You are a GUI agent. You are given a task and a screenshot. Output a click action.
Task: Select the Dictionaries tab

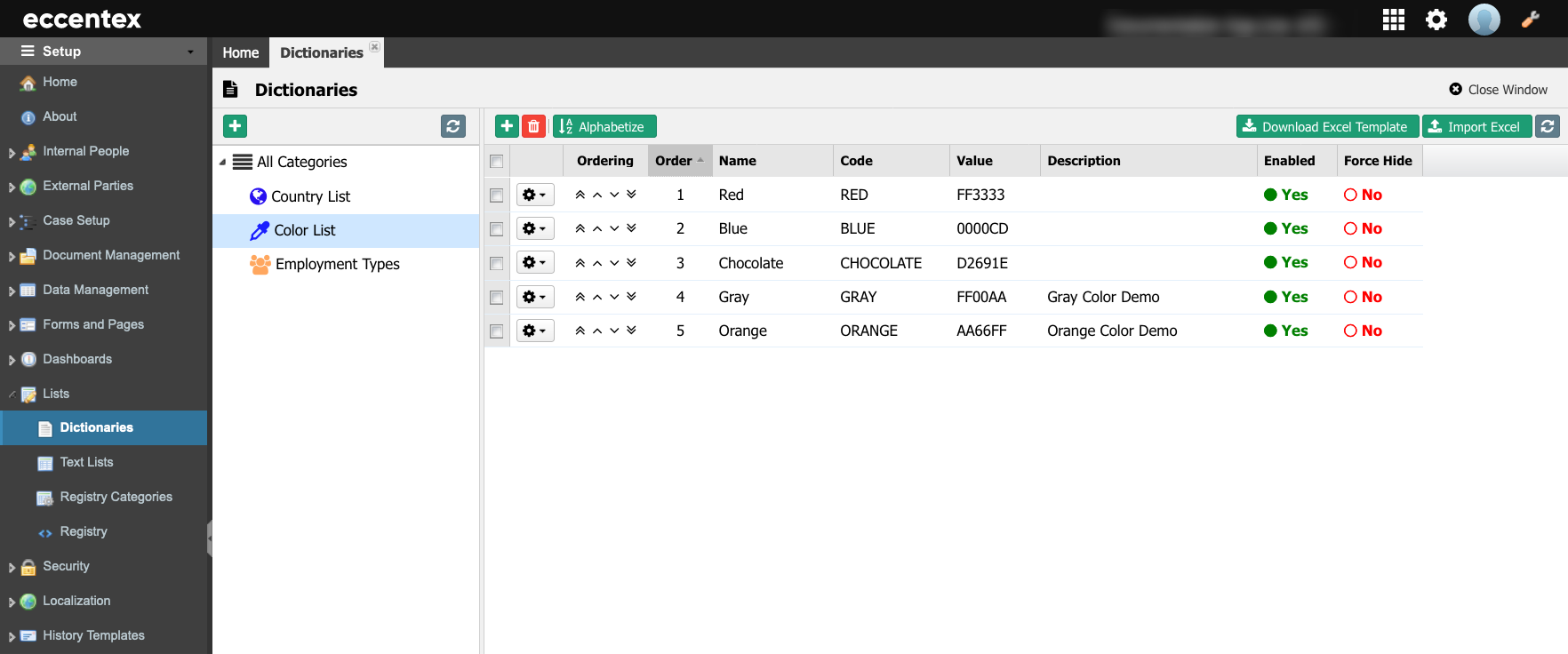tap(321, 52)
